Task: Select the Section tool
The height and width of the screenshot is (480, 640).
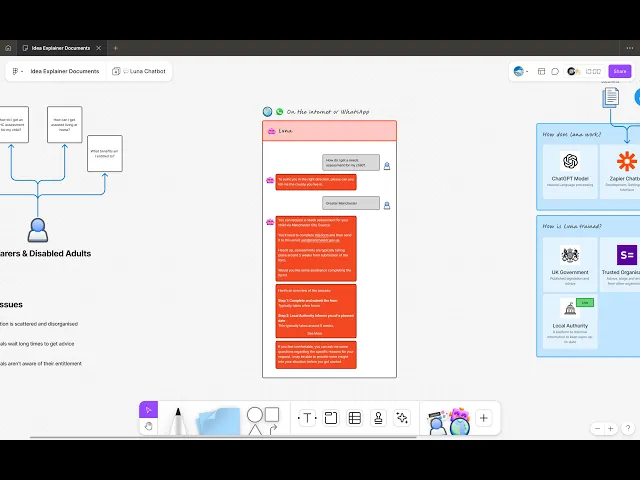Action: [x=331, y=418]
